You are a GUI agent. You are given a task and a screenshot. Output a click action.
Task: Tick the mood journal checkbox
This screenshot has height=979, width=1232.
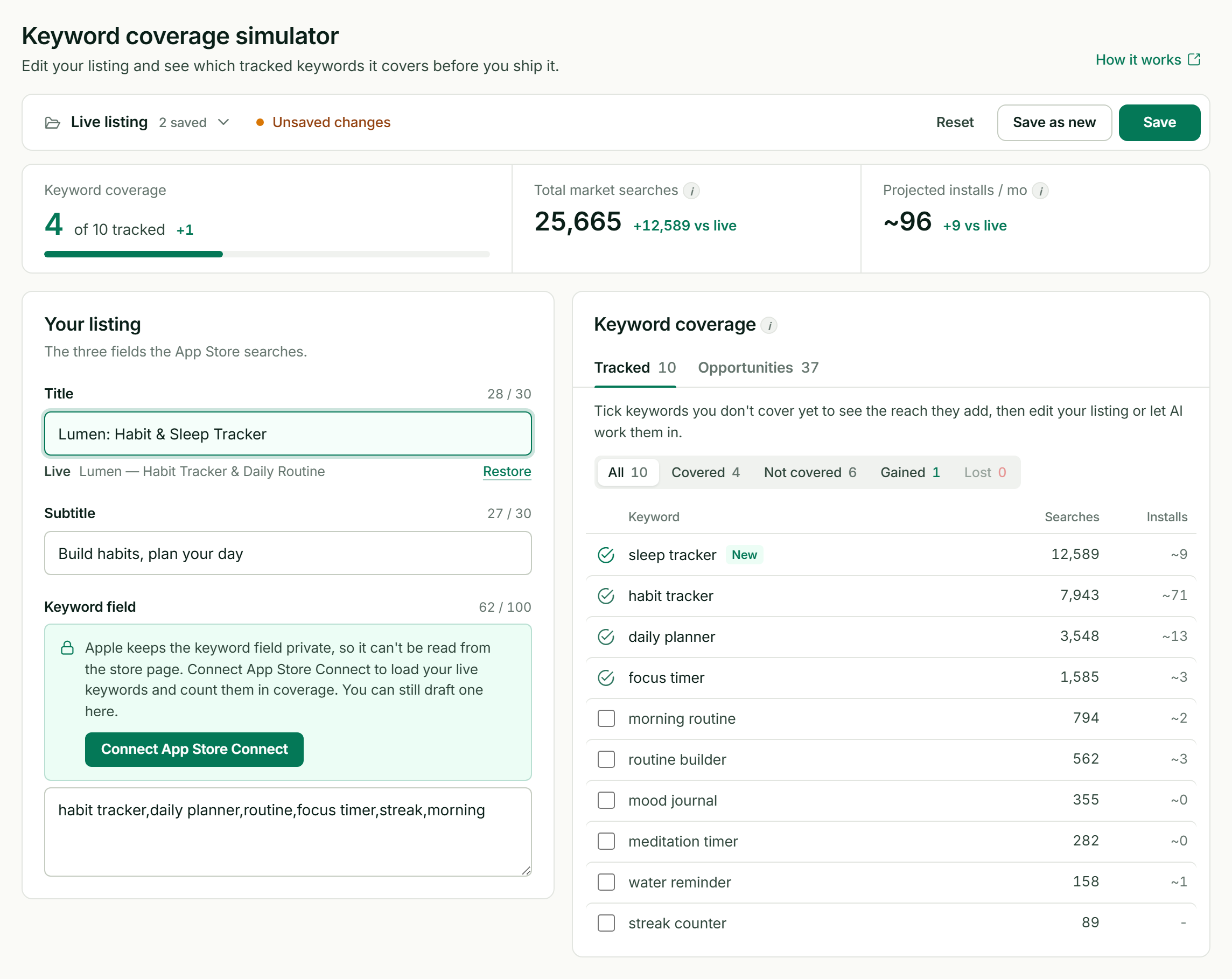(x=606, y=800)
